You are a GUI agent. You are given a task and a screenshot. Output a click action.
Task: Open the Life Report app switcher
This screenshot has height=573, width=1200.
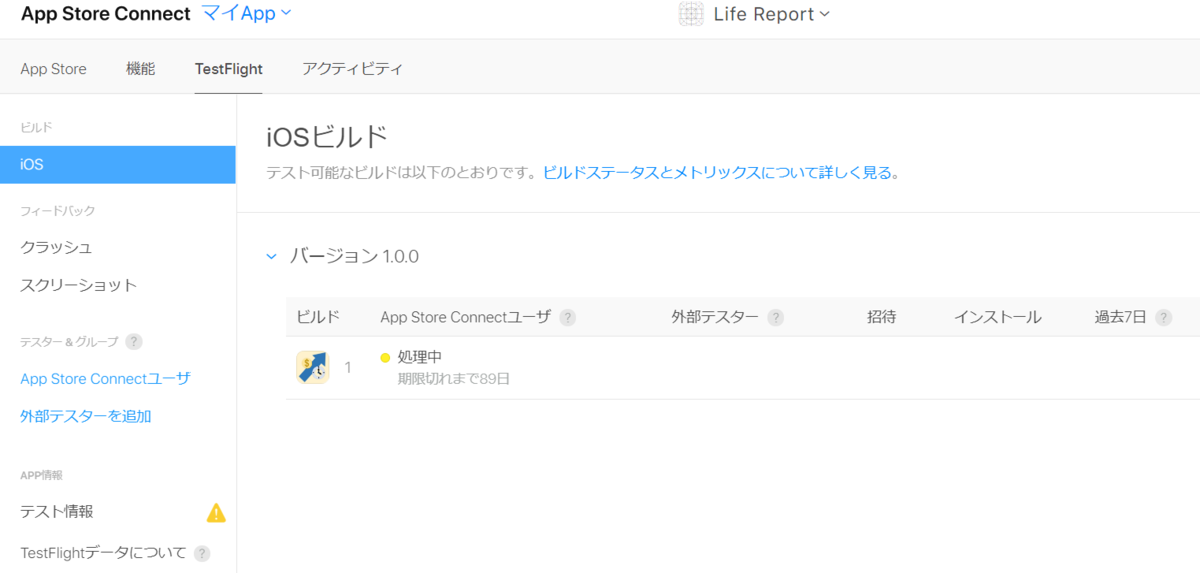click(771, 14)
